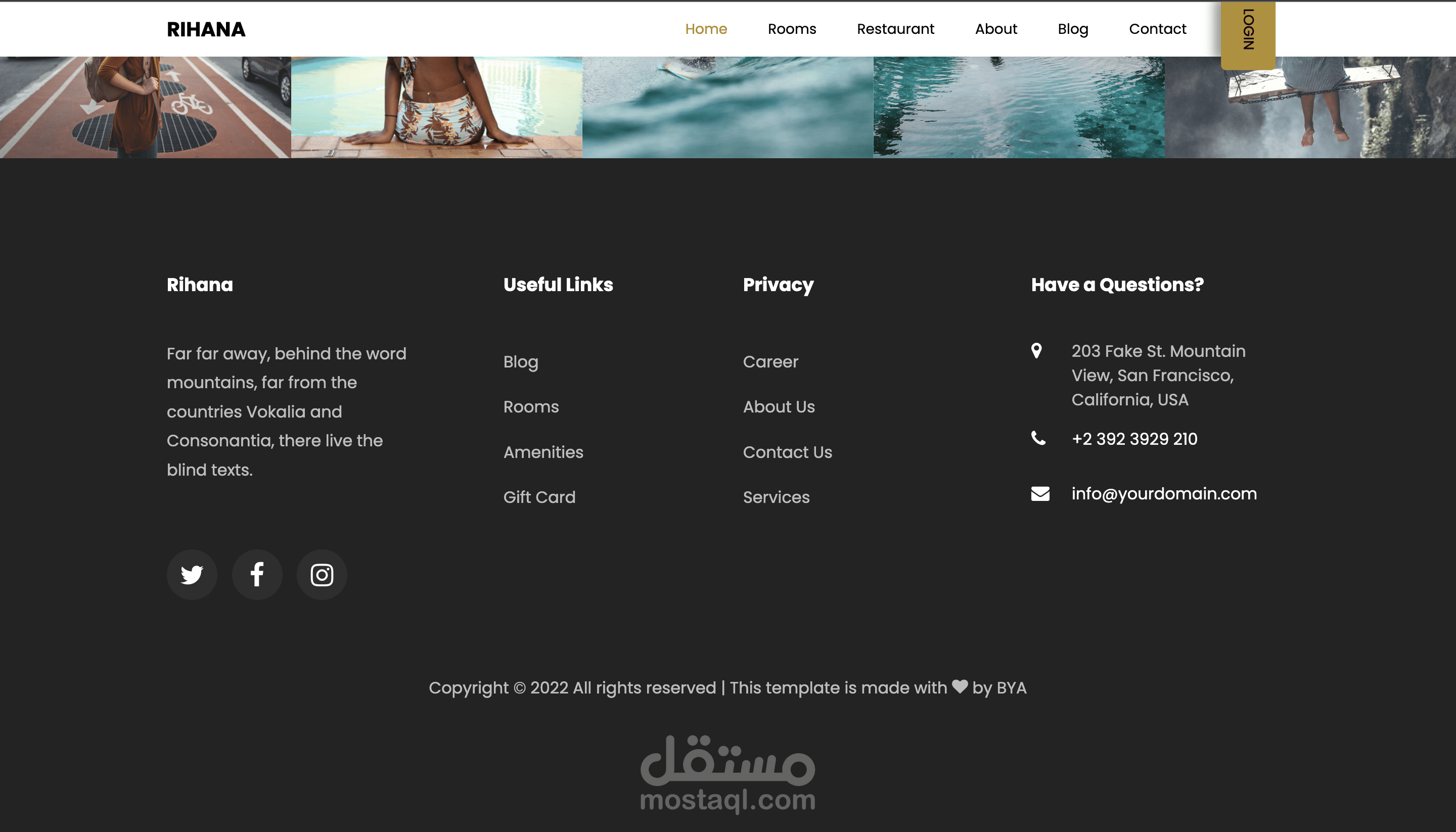Open the Gift Card footer link
Screen dimensions: 1456x832
tap(539, 497)
